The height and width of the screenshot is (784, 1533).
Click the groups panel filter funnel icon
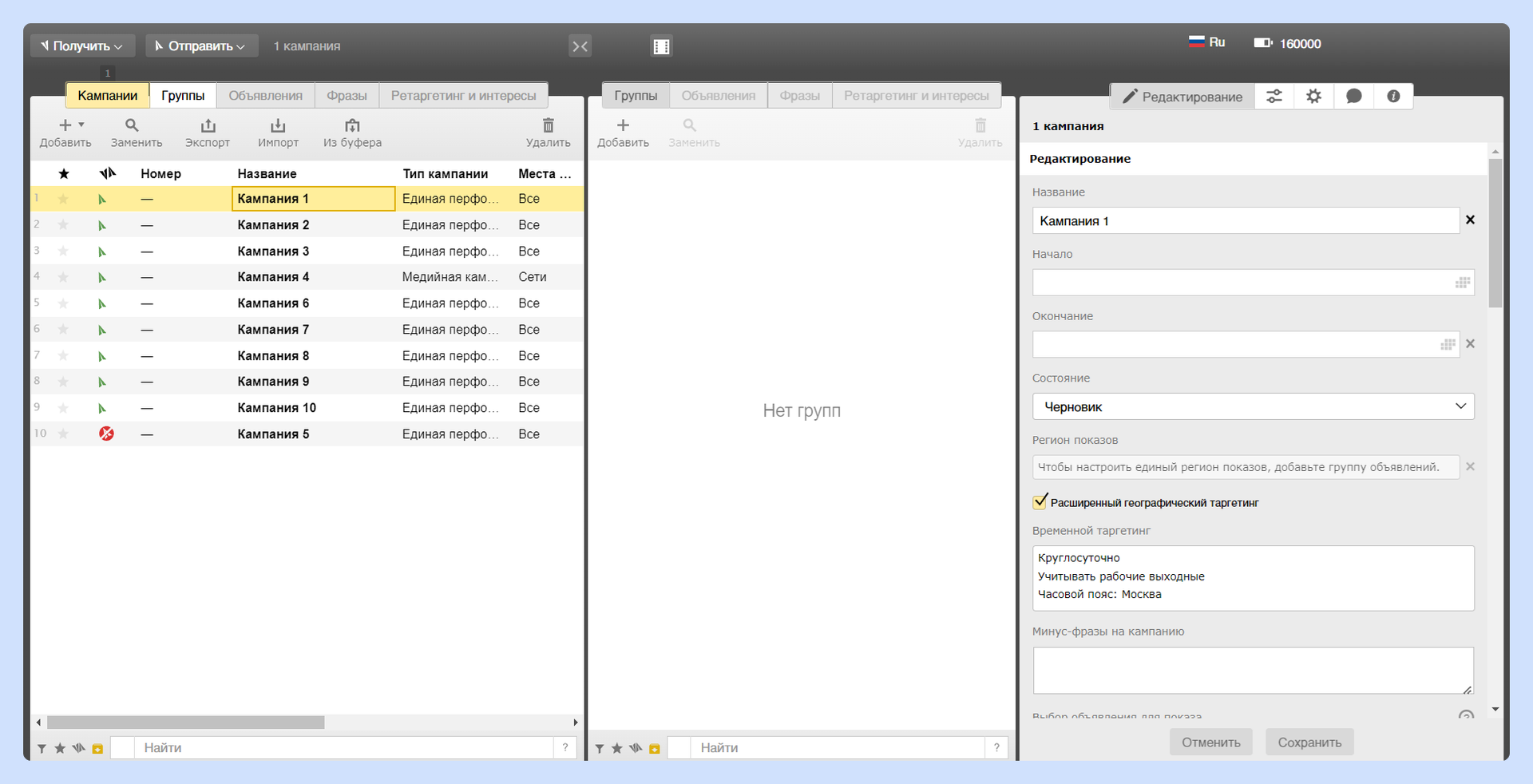click(599, 748)
